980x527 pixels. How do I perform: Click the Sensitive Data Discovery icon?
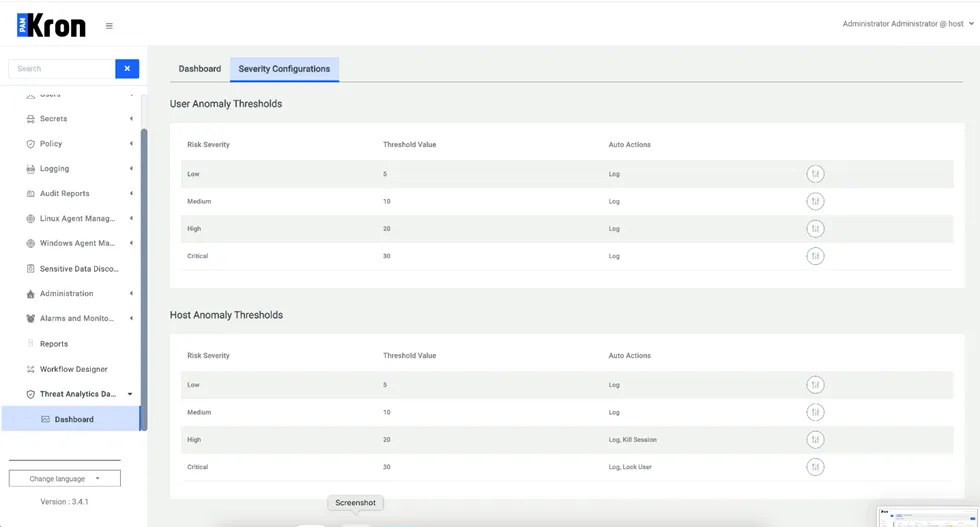tap(30, 269)
